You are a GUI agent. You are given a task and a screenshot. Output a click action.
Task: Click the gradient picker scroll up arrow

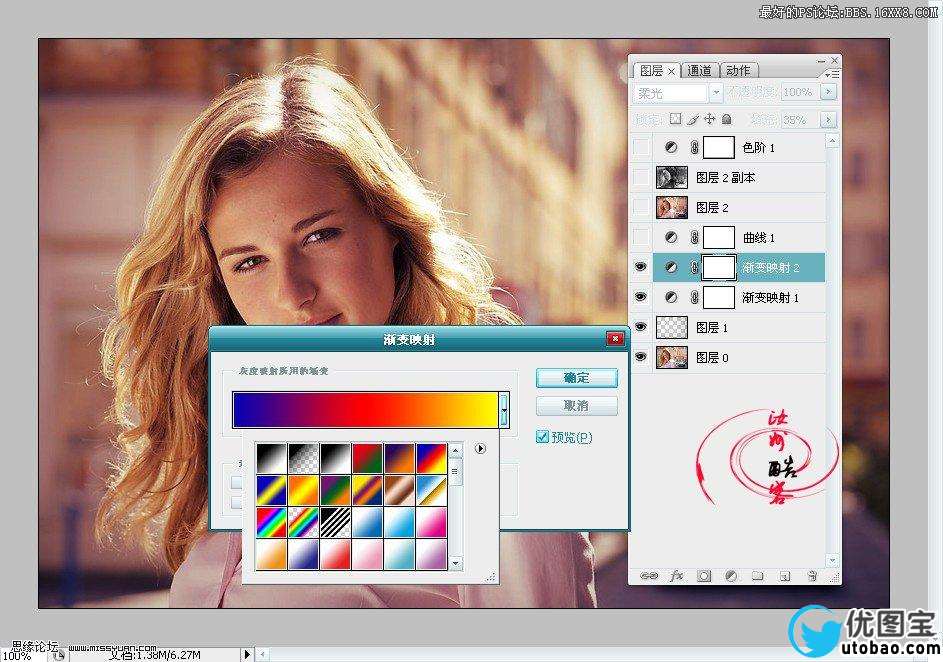[x=455, y=450]
